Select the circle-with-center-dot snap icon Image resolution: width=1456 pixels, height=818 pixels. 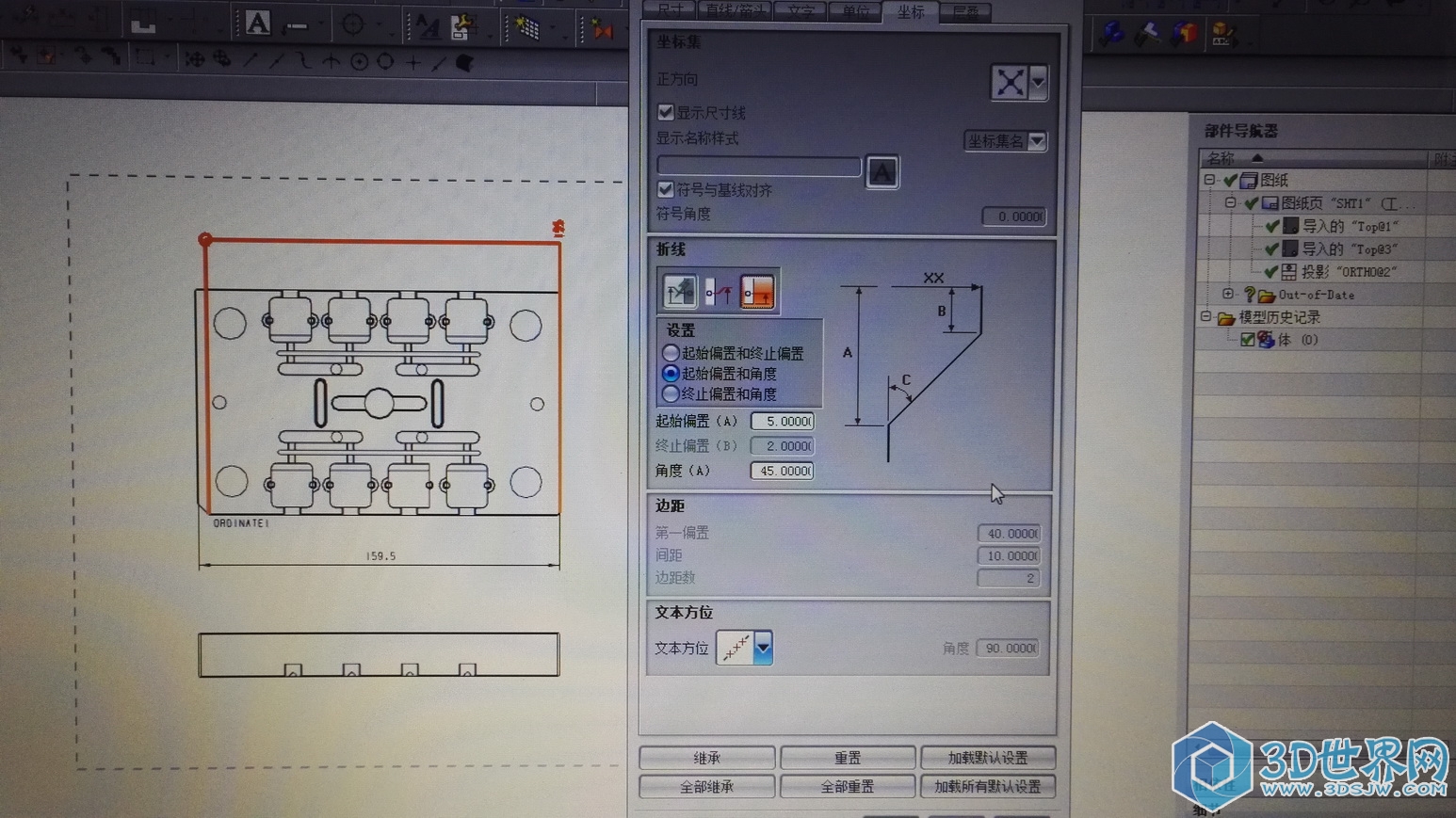[359, 62]
